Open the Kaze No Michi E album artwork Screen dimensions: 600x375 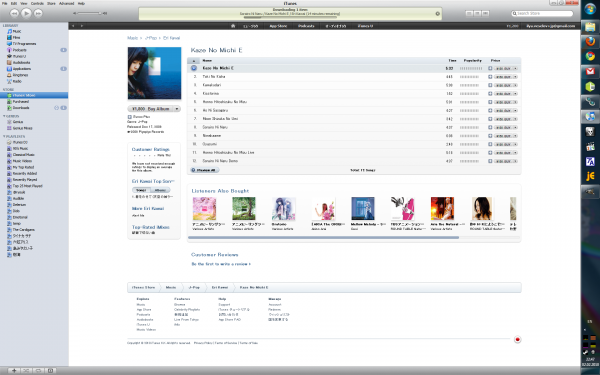pyautogui.click(x=154, y=73)
